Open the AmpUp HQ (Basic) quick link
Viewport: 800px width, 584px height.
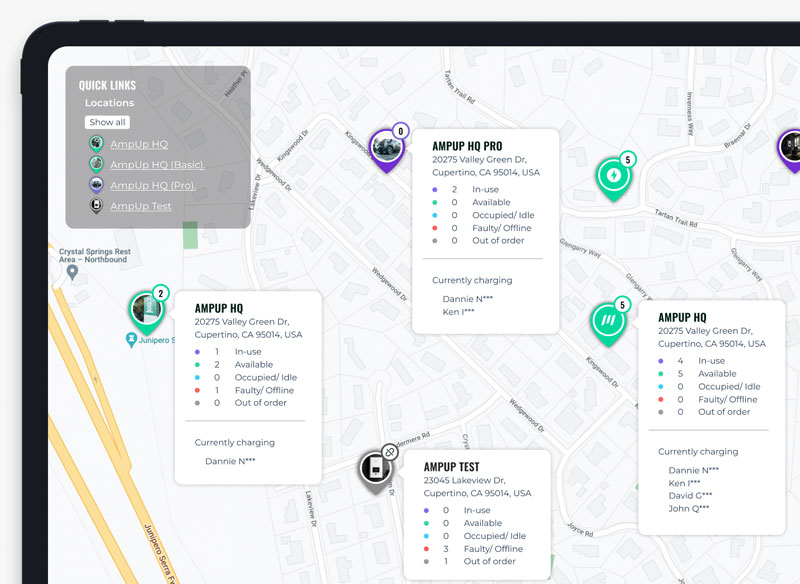158,165
